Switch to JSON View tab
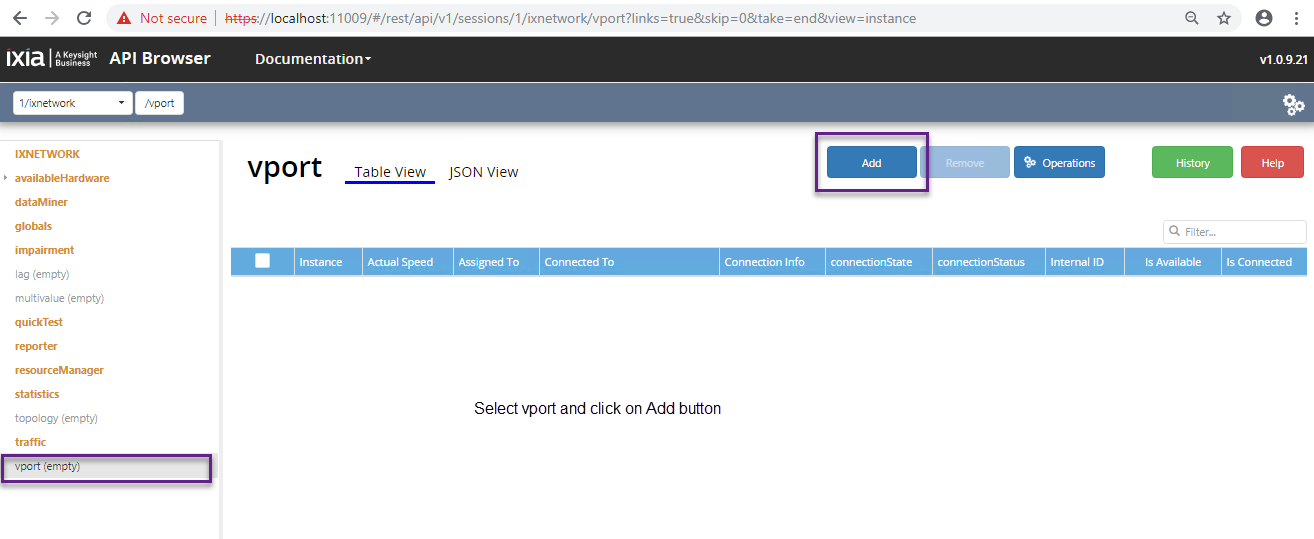 (483, 172)
